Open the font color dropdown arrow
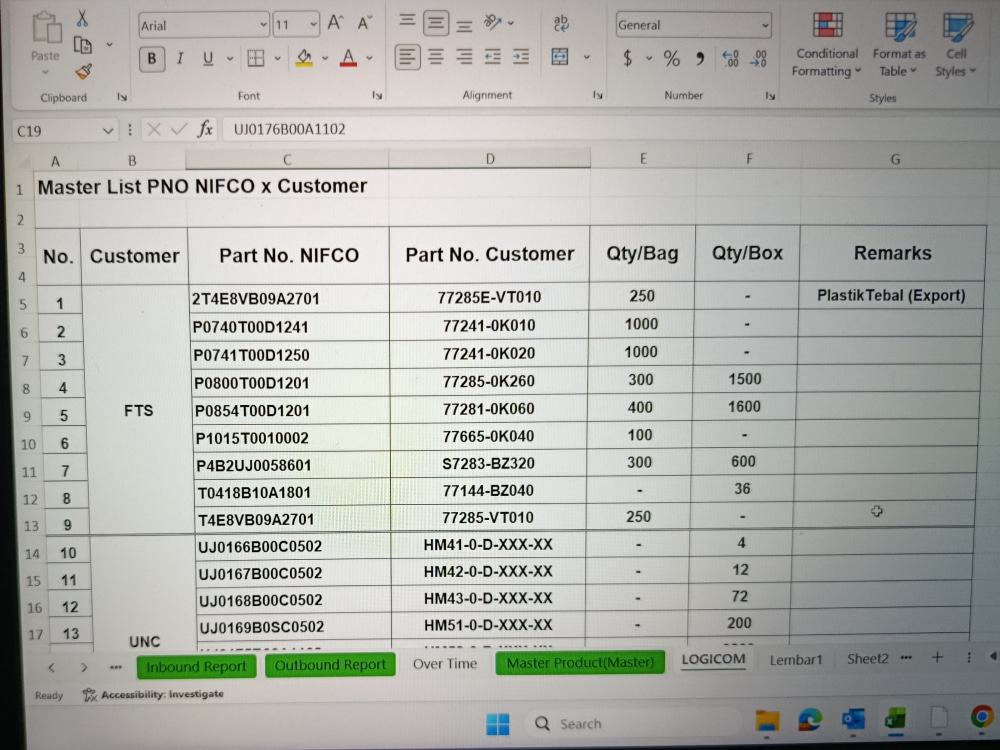Viewport: 1000px width, 750px height. (369, 59)
